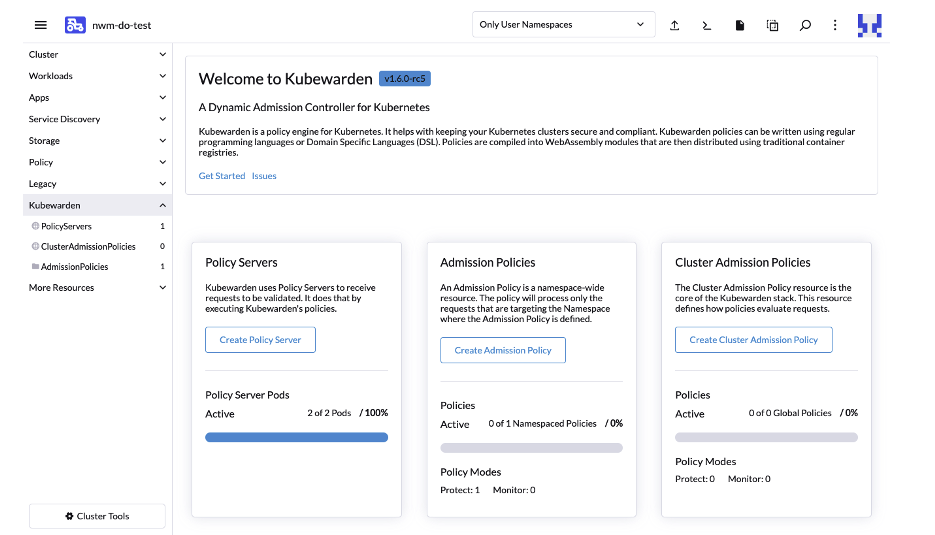The width and height of the screenshot is (935, 535).
Task: Download the KubeConfig file icon
Action: pos(740,25)
